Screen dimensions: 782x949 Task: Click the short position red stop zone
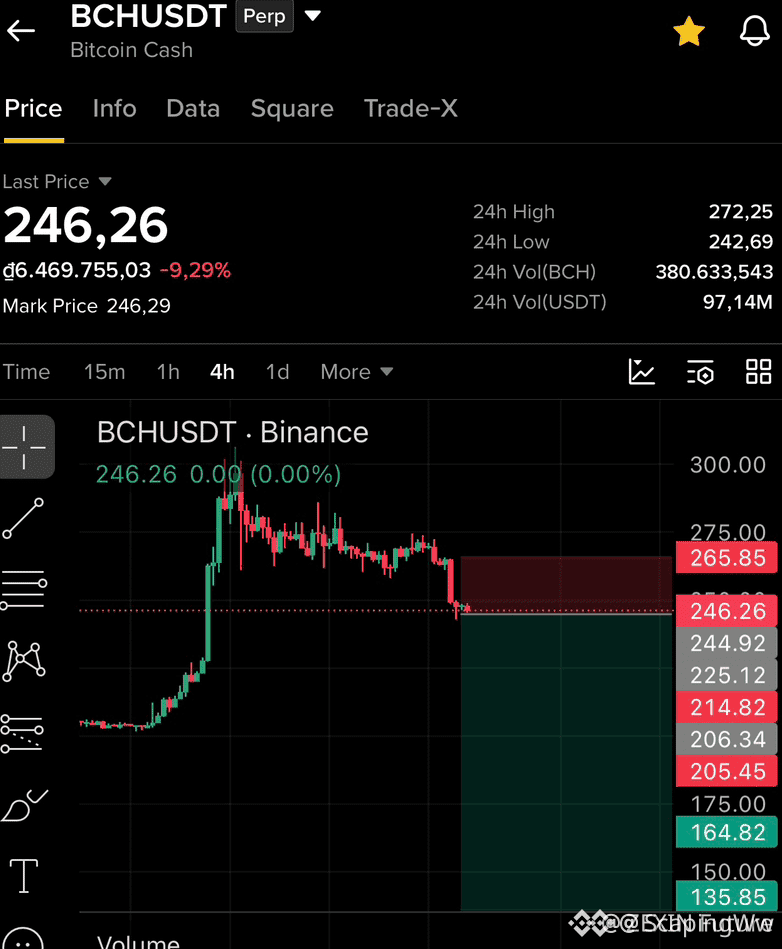pos(567,583)
